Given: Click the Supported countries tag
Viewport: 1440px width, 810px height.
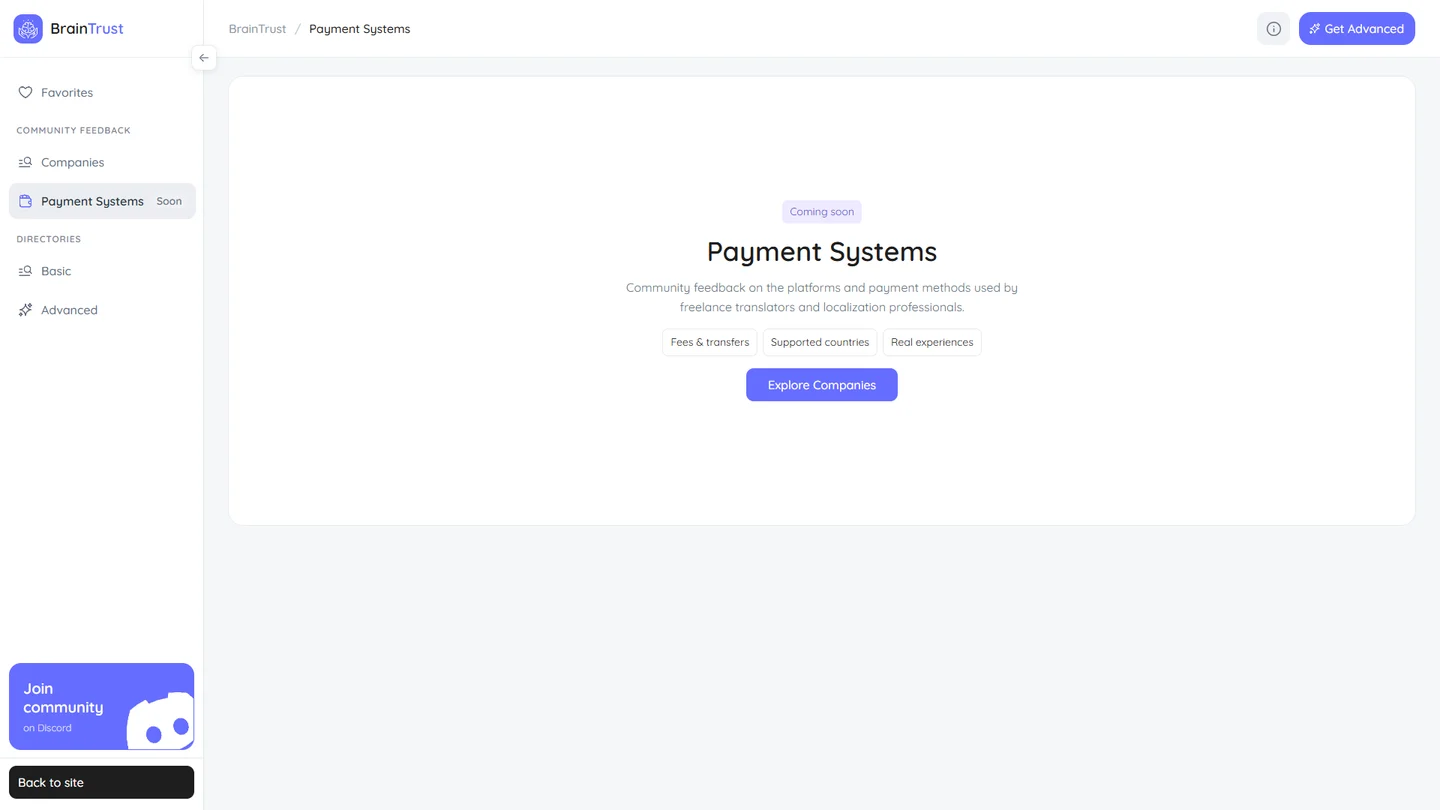Looking at the screenshot, I should pos(820,342).
